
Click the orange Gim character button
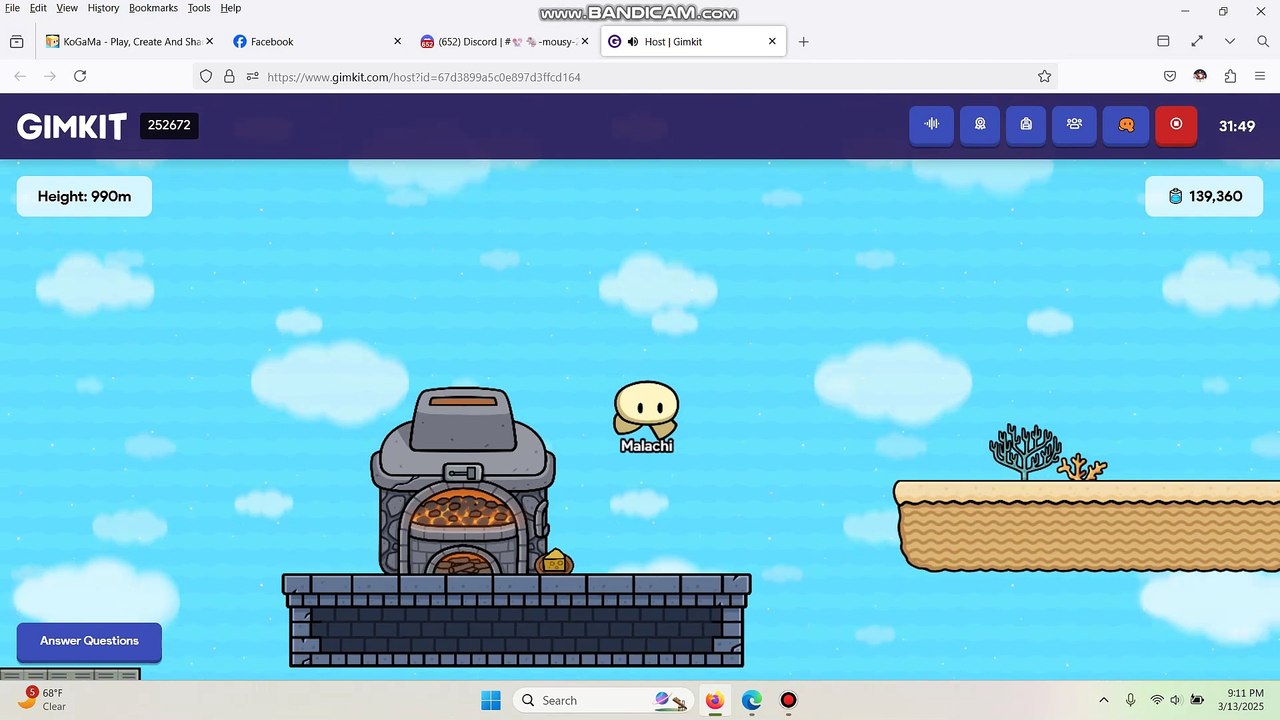click(x=1126, y=125)
